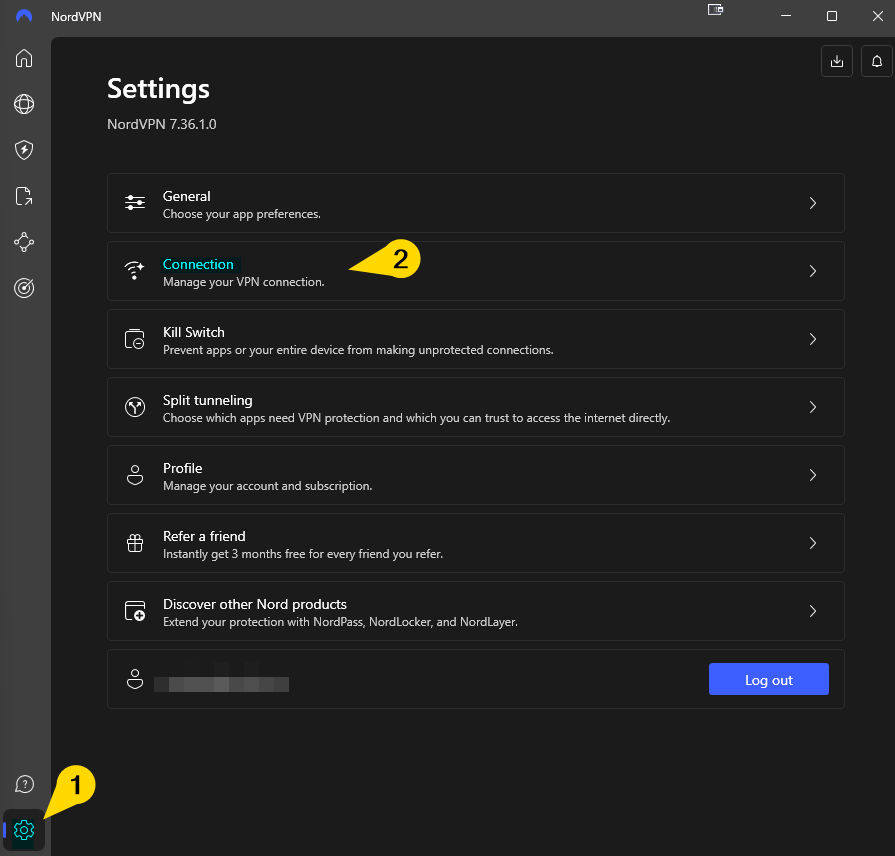Image resolution: width=895 pixels, height=856 pixels.
Task: Click the Kill Switch icon
Action: (x=135, y=339)
